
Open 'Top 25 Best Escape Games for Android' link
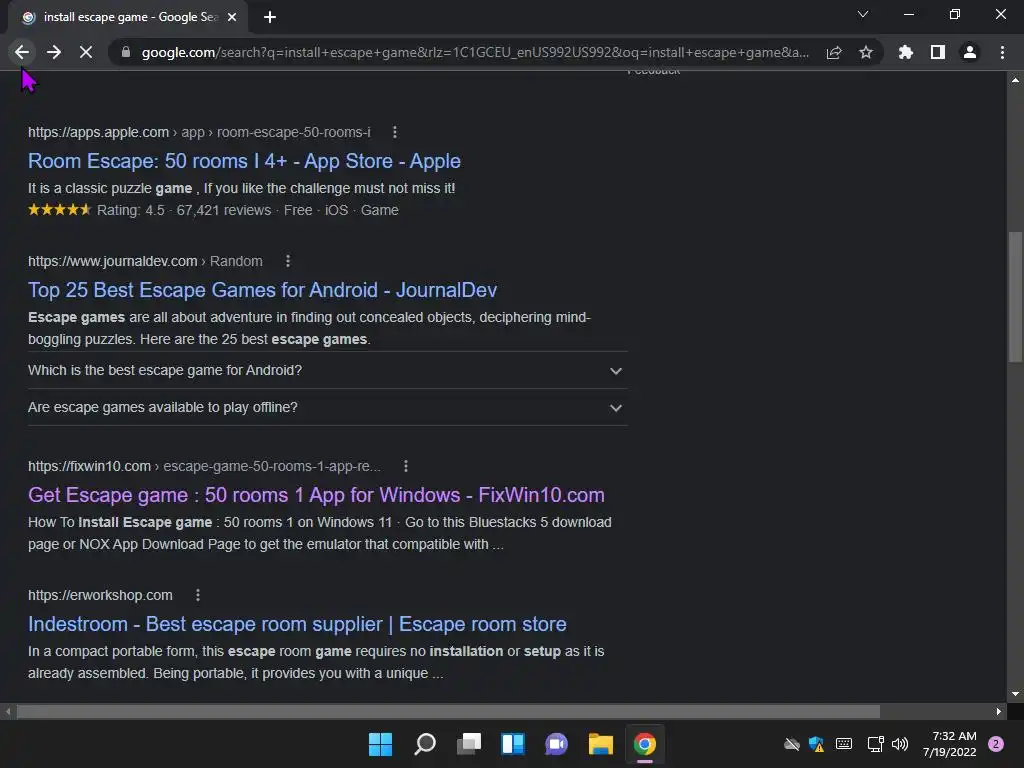pyautogui.click(x=263, y=290)
